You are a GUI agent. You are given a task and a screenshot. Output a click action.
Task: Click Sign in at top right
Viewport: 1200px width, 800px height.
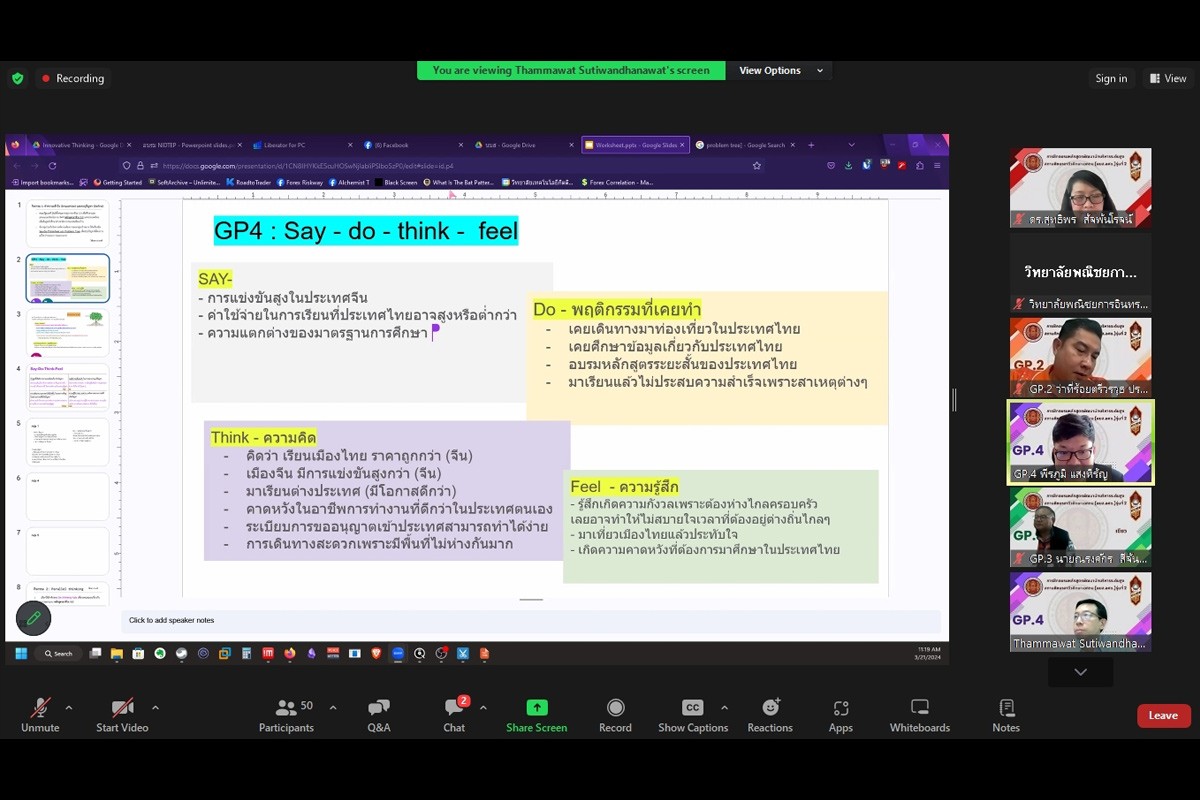pos(1111,79)
